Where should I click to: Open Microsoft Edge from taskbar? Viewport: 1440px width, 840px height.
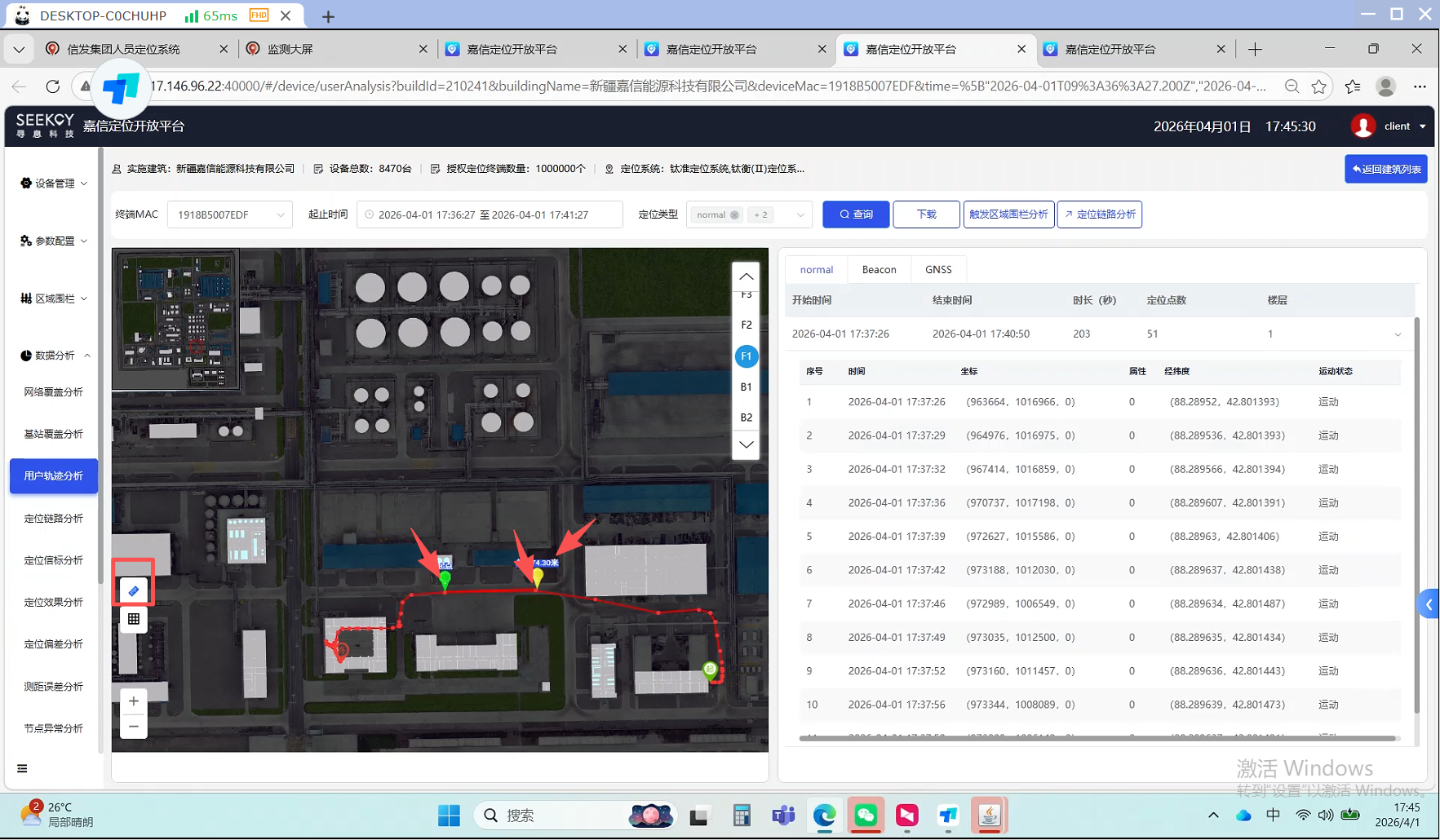[824, 815]
